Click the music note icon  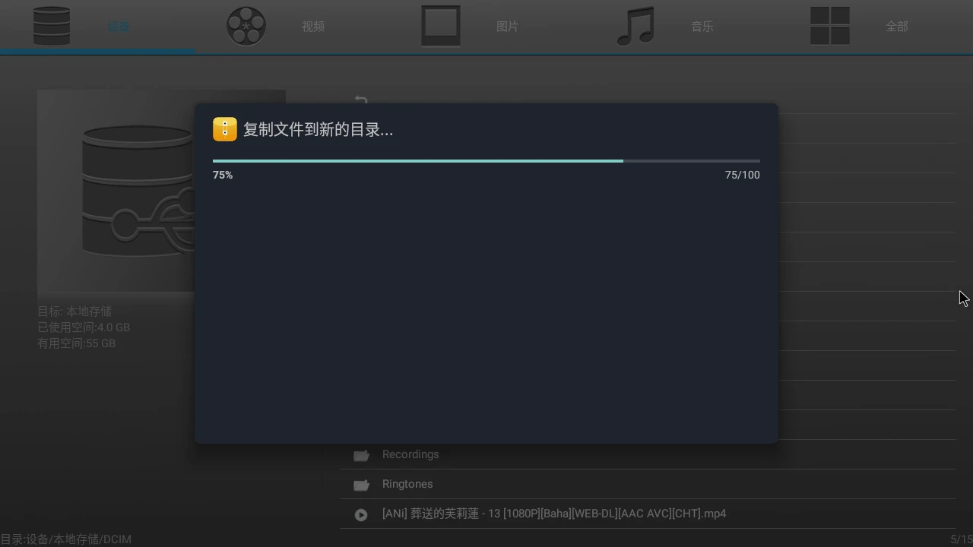(x=635, y=26)
